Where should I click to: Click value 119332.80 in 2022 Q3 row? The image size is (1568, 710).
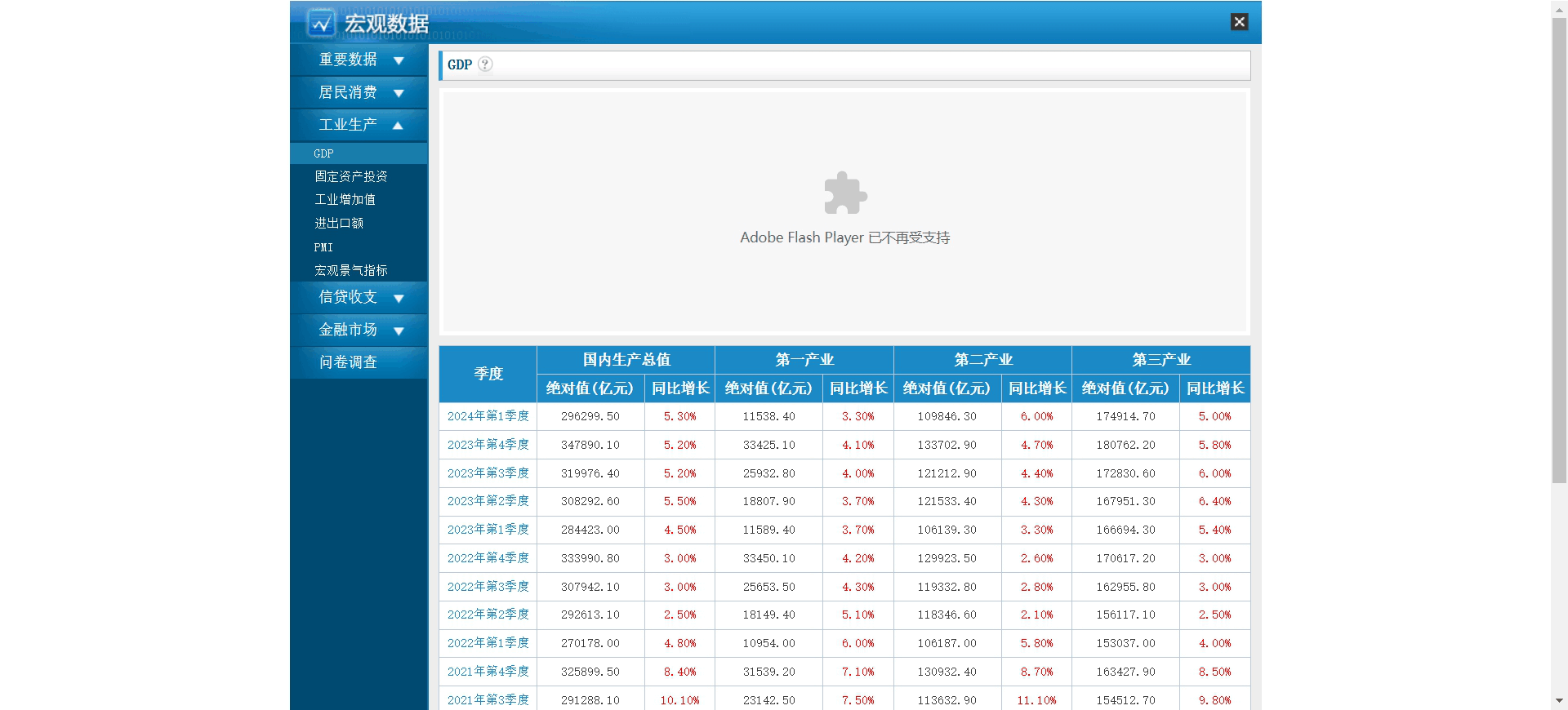pyautogui.click(x=947, y=587)
